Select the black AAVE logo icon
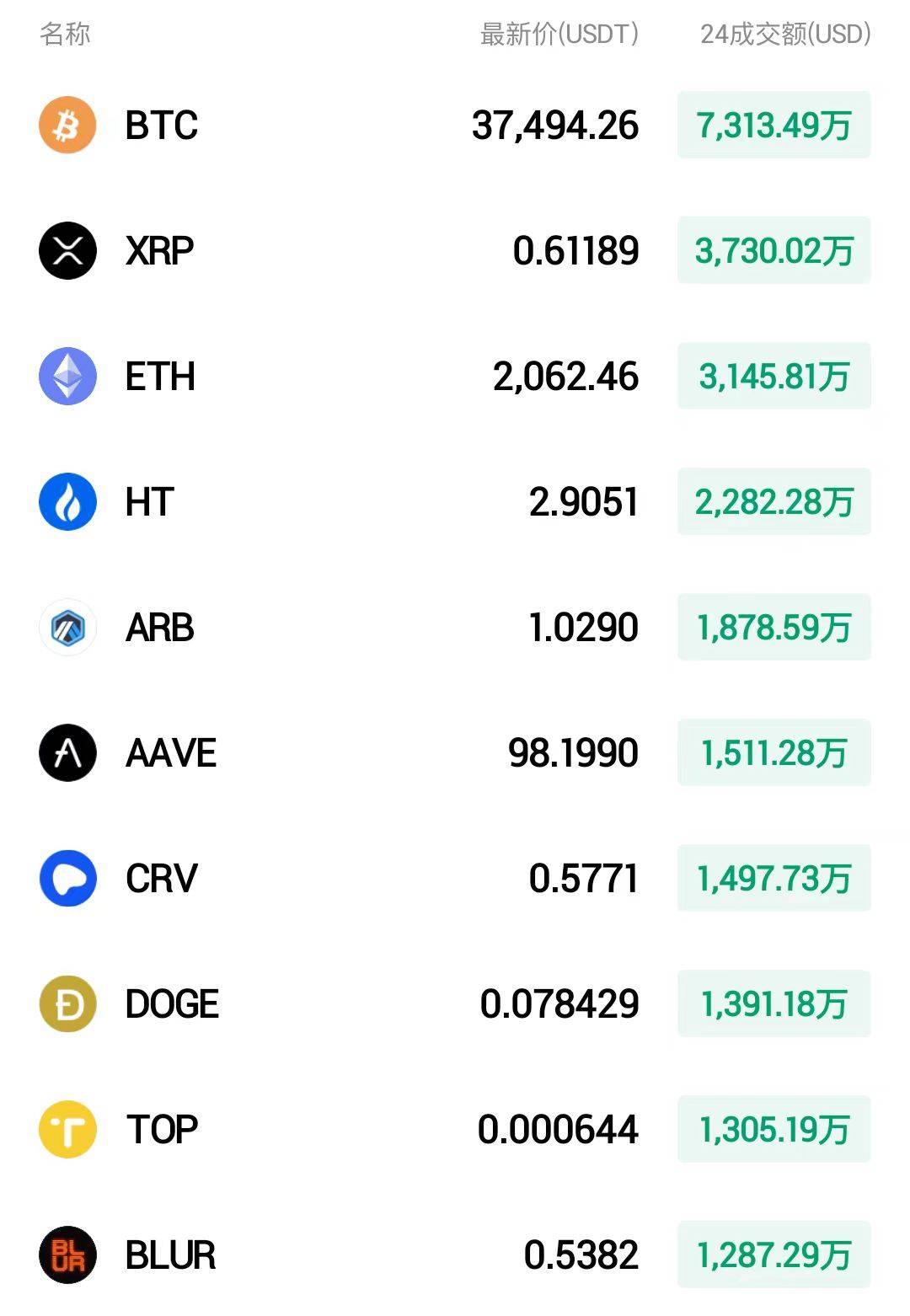This screenshot has width=910, height=1316. point(67,753)
